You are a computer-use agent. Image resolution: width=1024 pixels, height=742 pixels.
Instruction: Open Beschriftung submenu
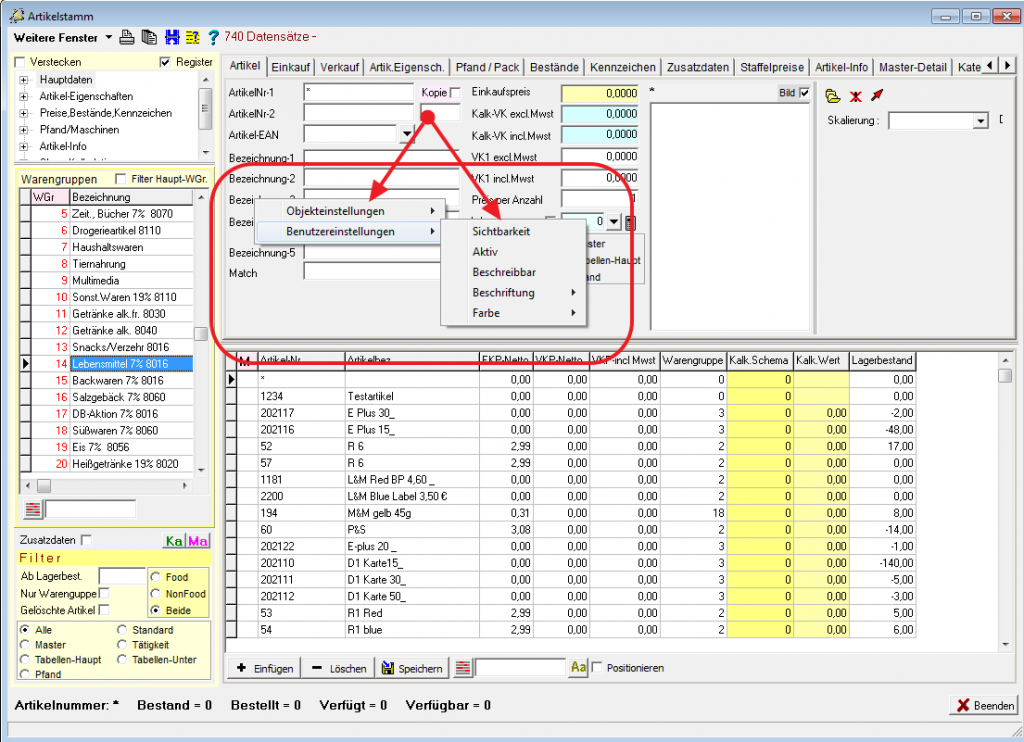[514, 293]
